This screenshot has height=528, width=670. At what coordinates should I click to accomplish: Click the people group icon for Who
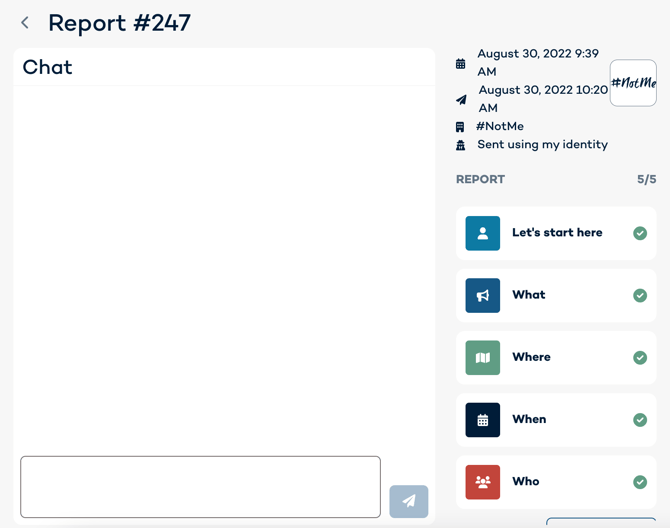click(482, 482)
